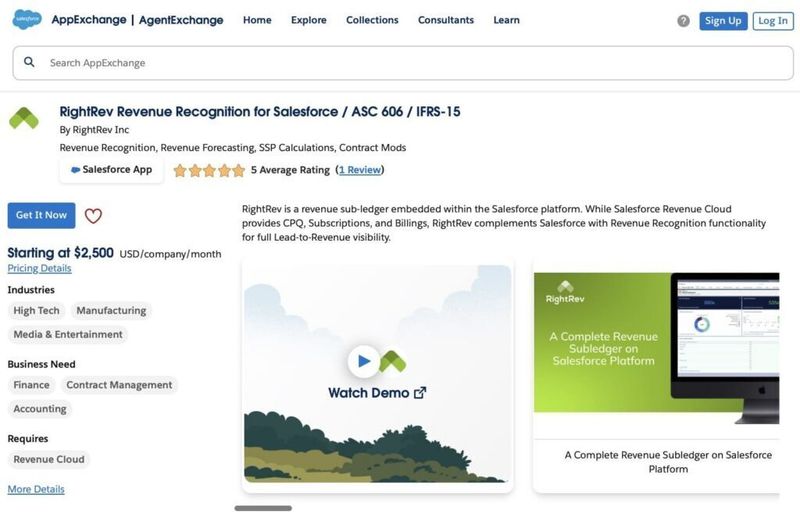Click the Get It Now button

click(x=41, y=215)
